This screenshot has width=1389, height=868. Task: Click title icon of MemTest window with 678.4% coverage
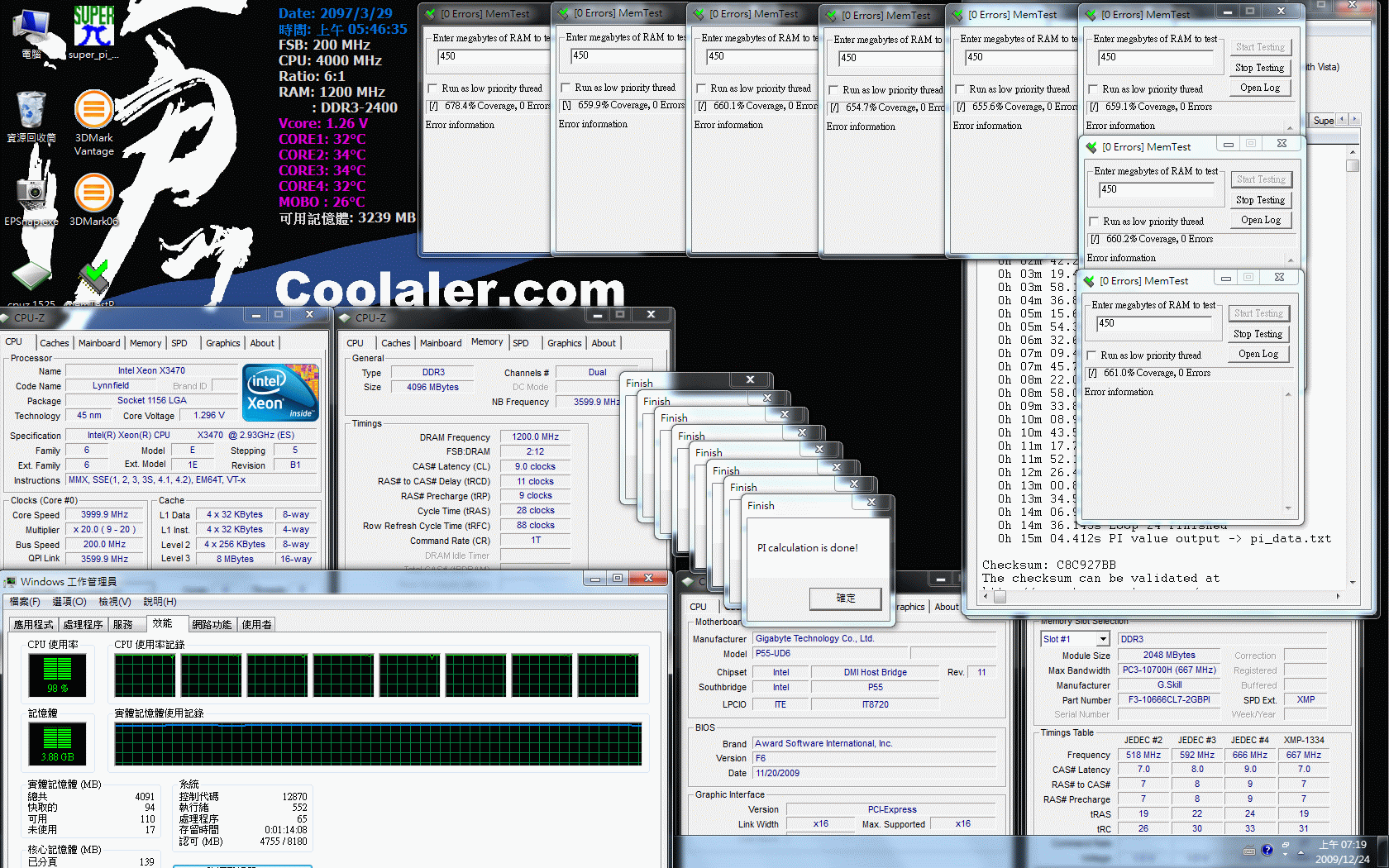(430, 14)
